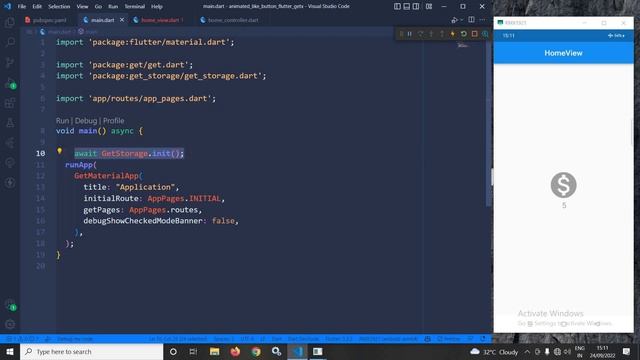Expand the run/debug dropdown arrow in editor
Image resolution: width=640 pixels, height=360 pixels.
462,20
